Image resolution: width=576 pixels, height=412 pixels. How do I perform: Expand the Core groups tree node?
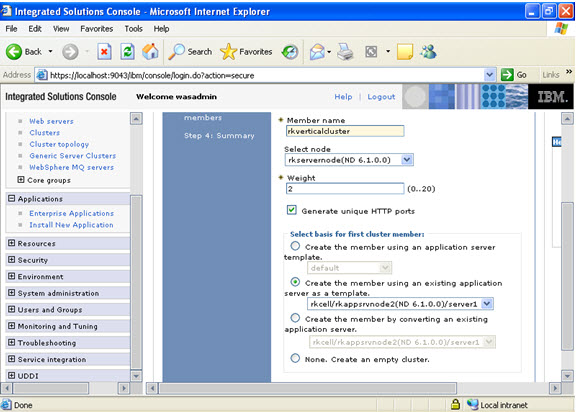click(21, 180)
